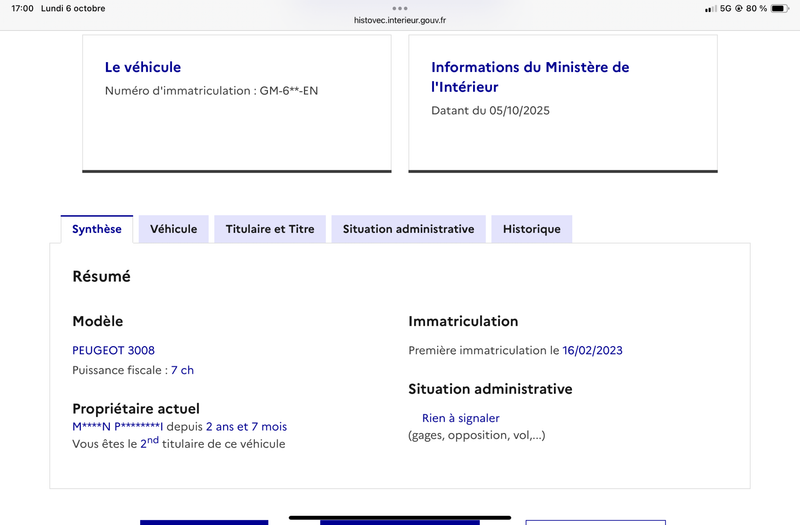Open the Historique tab
Image resolution: width=800 pixels, height=525 pixels.
tap(532, 229)
